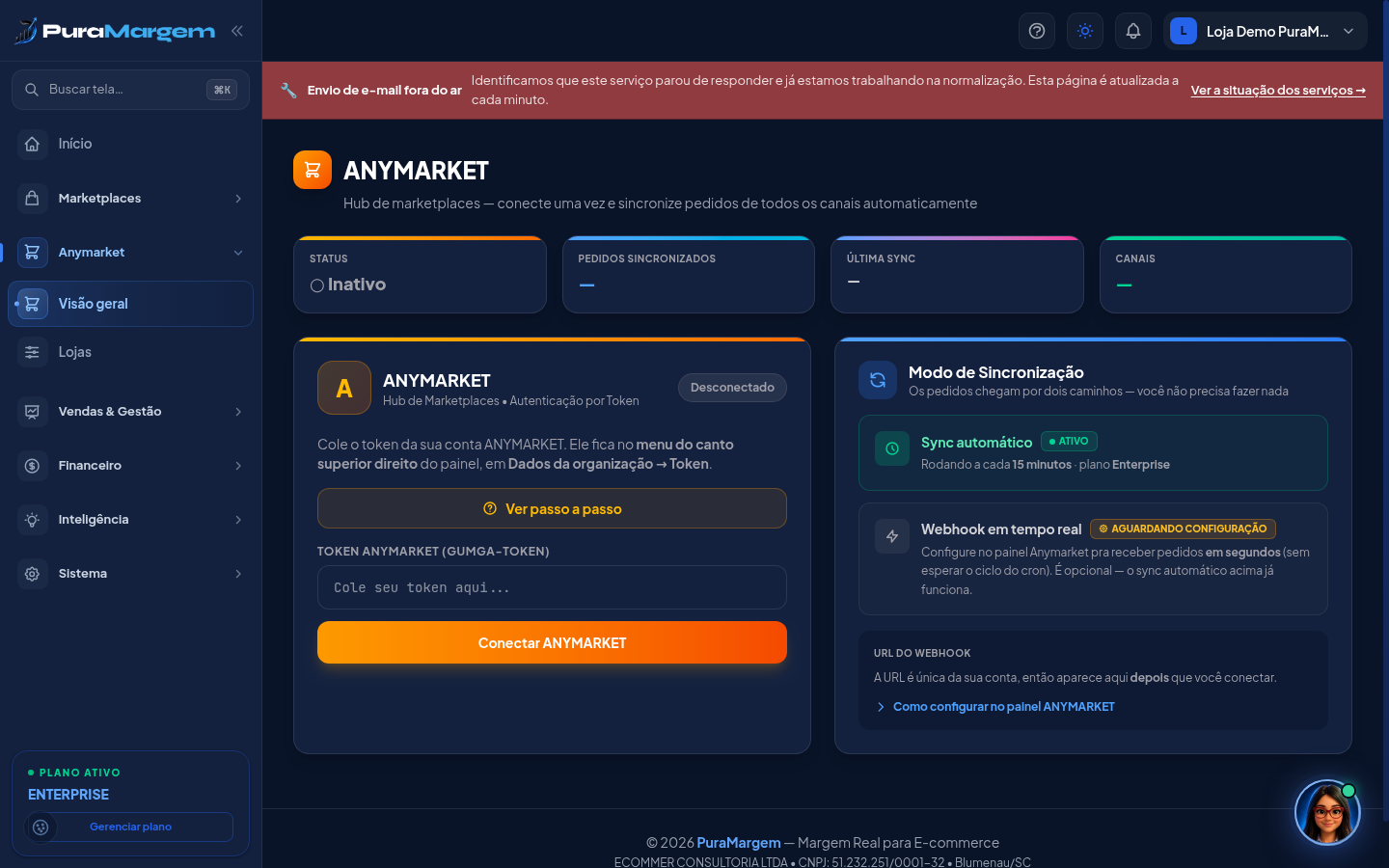This screenshot has height=868, width=1389.
Task: Click the orange ANYMARKET cart header icon
Action: pyautogui.click(x=313, y=170)
